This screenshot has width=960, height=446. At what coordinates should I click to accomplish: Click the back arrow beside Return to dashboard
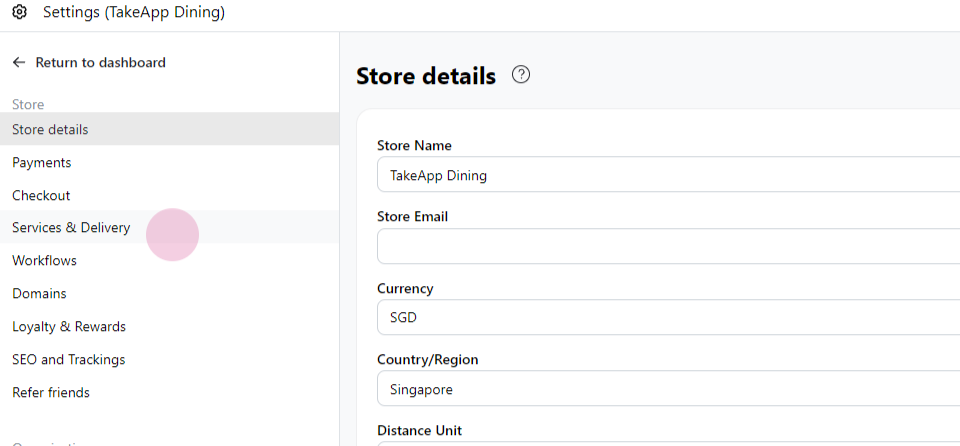(x=19, y=62)
